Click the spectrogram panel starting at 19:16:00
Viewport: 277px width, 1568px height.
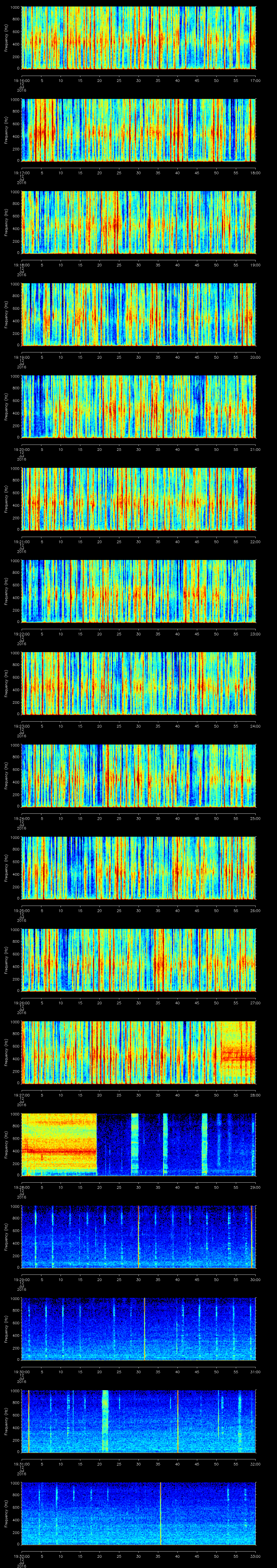coord(138,38)
